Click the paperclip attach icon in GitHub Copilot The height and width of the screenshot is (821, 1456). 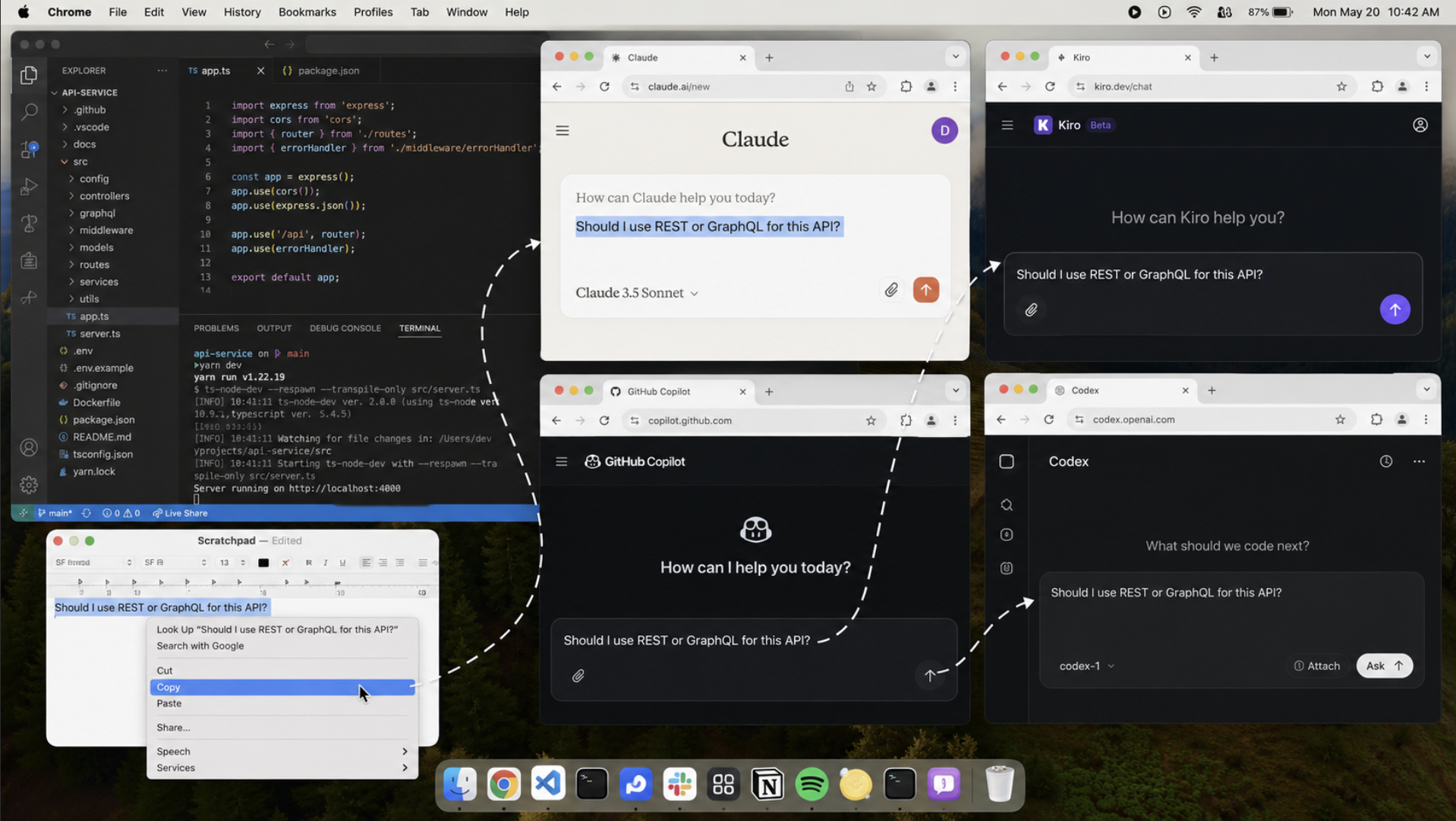[x=578, y=675]
